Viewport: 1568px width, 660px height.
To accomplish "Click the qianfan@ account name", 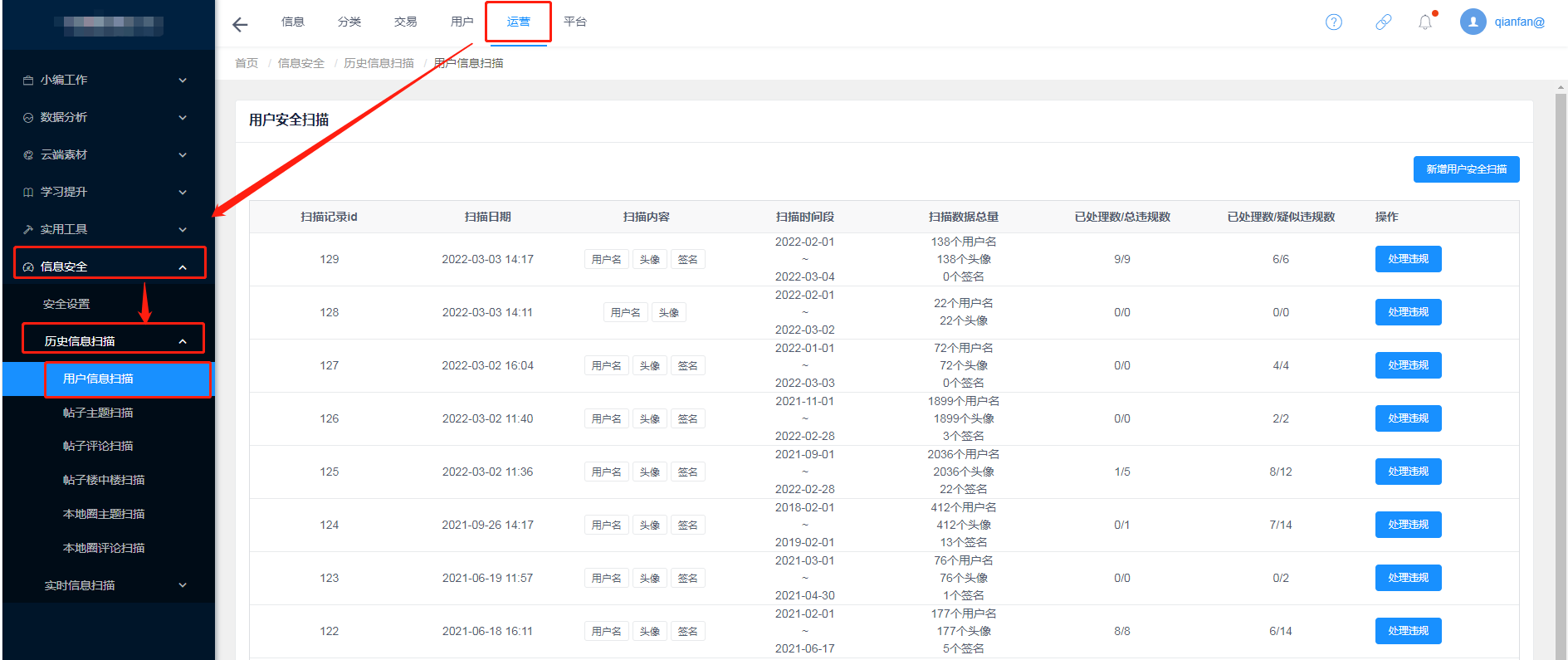I will (1520, 22).
